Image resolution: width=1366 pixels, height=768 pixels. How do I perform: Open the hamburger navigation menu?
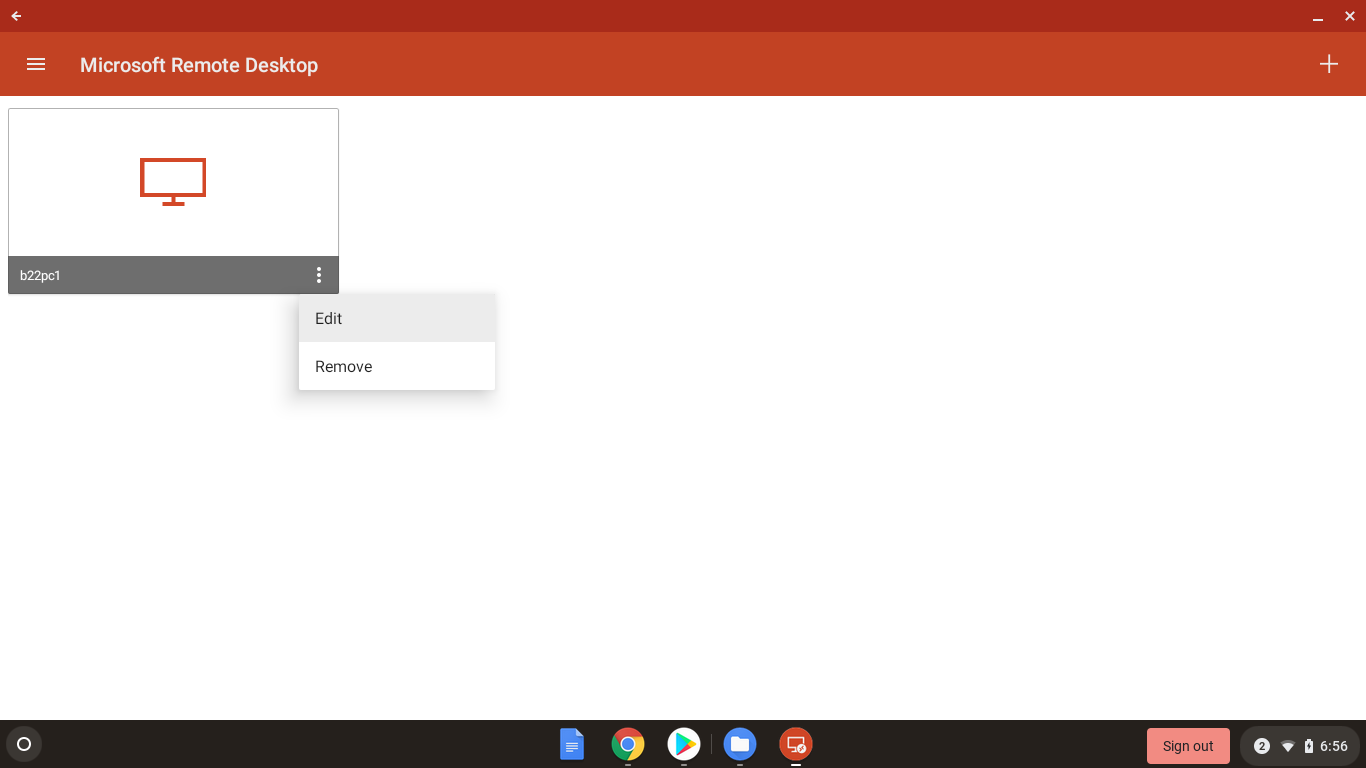pyautogui.click(x=36, y=64)
